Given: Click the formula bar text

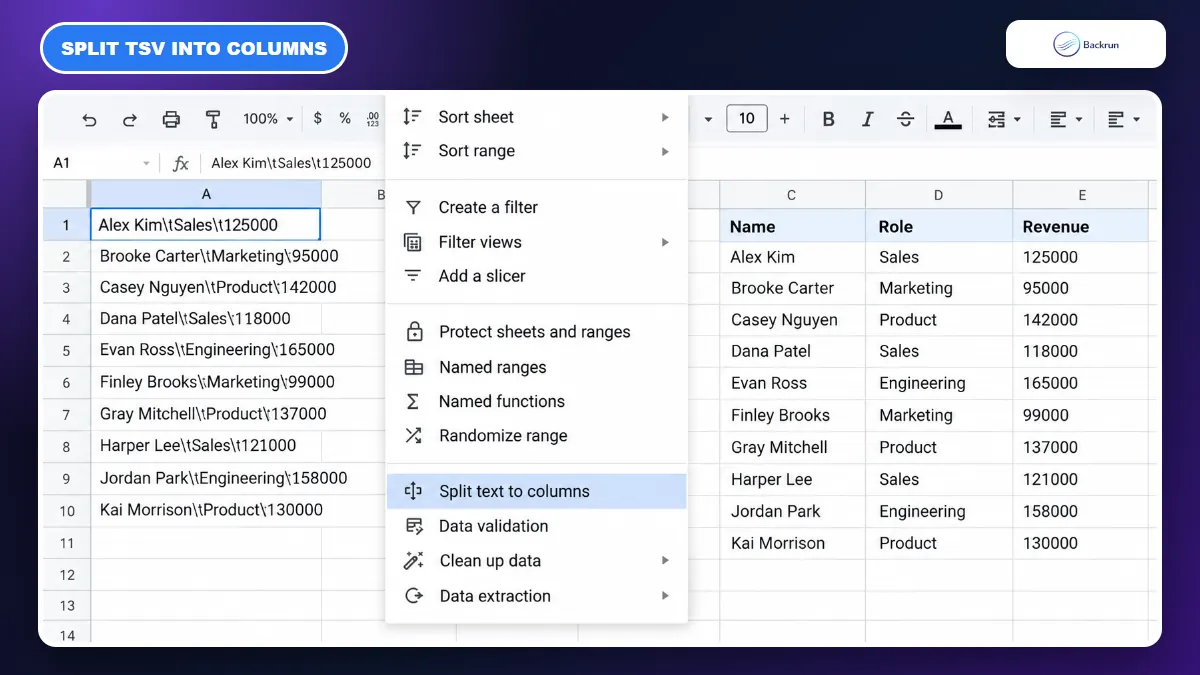Looking at the screenshot, I should point(291,163).
